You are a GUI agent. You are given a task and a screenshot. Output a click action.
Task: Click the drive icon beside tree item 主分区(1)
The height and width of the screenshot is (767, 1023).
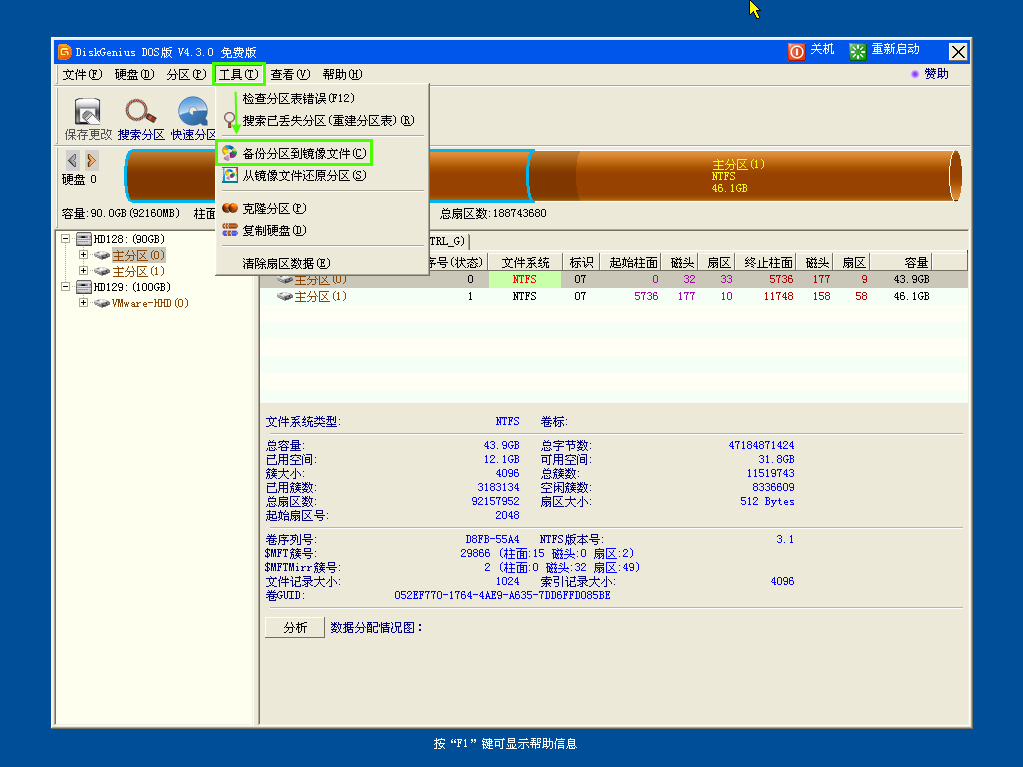tap(101, 271)
